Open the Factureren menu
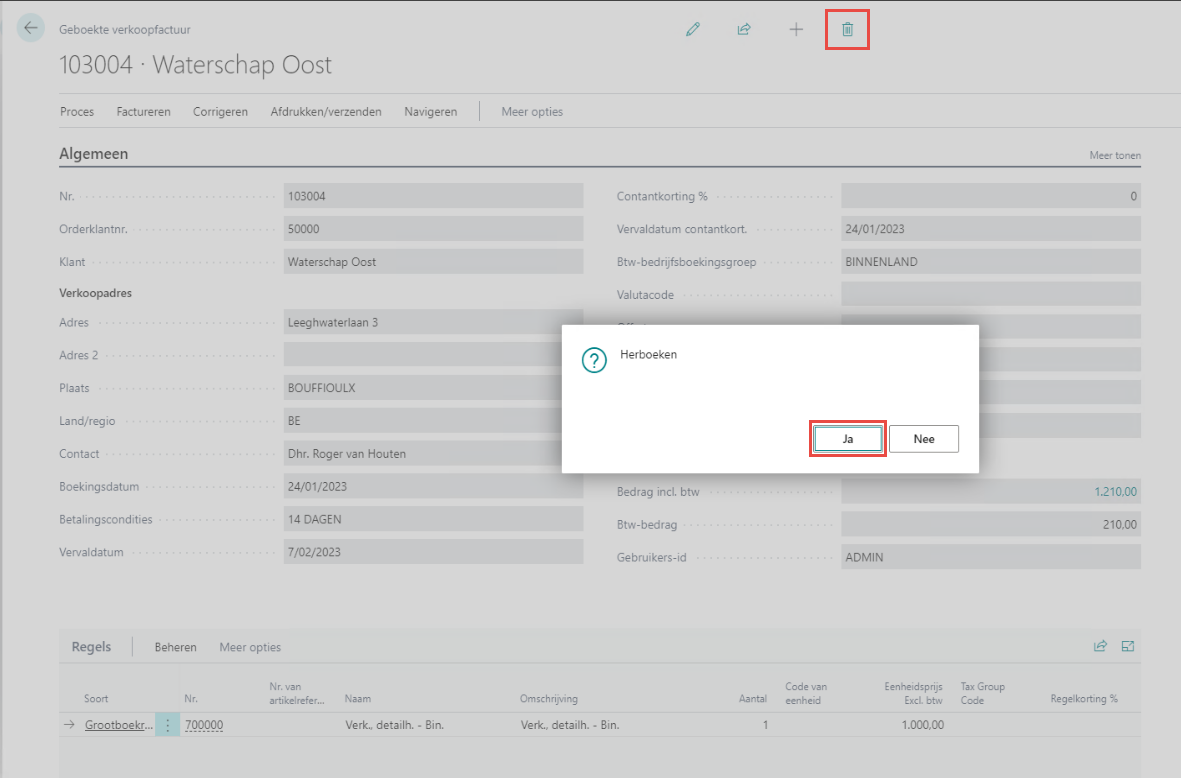 point(143,112)
